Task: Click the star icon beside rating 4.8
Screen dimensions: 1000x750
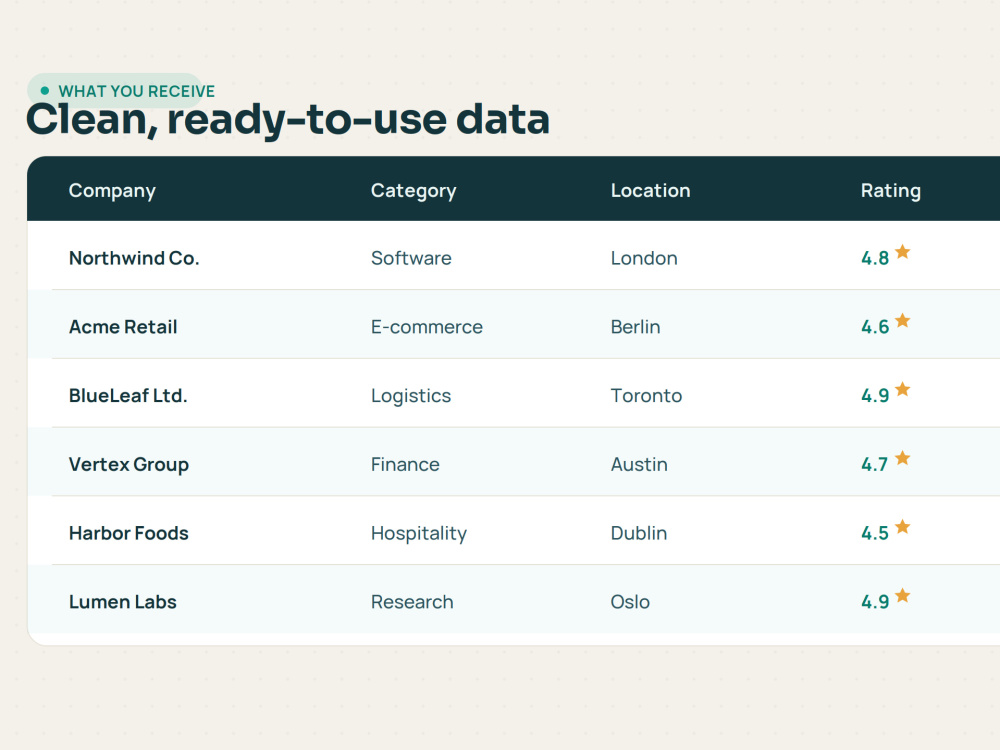Action: (x=902, y=252)
